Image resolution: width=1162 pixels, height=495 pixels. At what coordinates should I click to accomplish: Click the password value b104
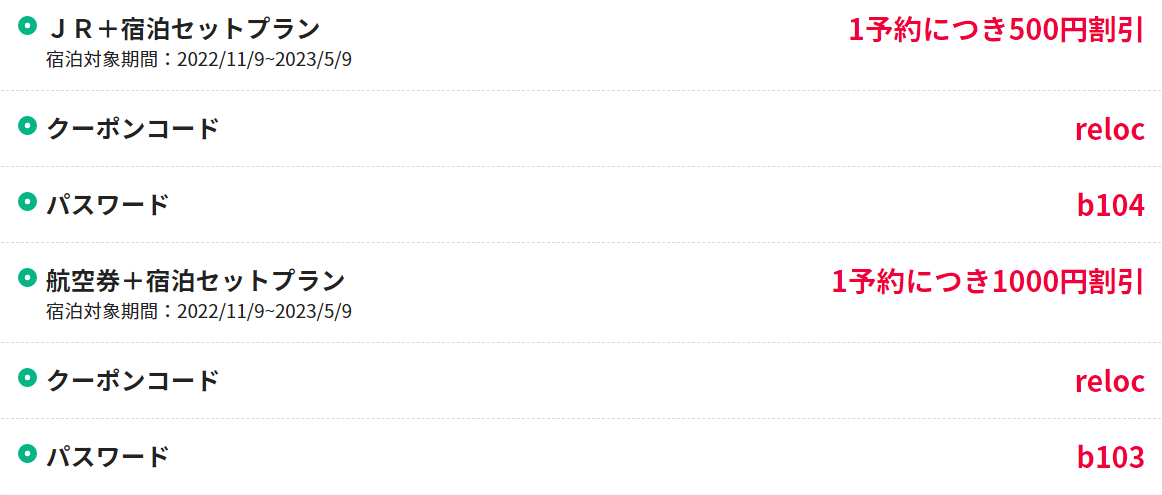tap(1111, 206)
